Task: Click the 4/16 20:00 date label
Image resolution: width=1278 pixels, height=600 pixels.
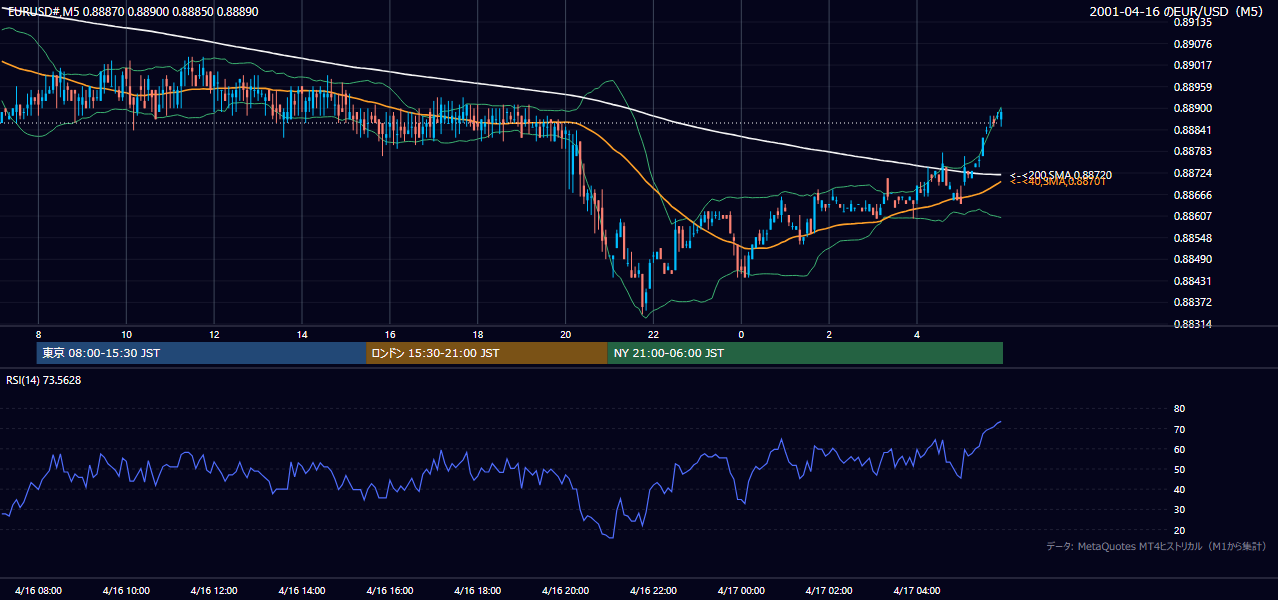Action: coord(566,590)
